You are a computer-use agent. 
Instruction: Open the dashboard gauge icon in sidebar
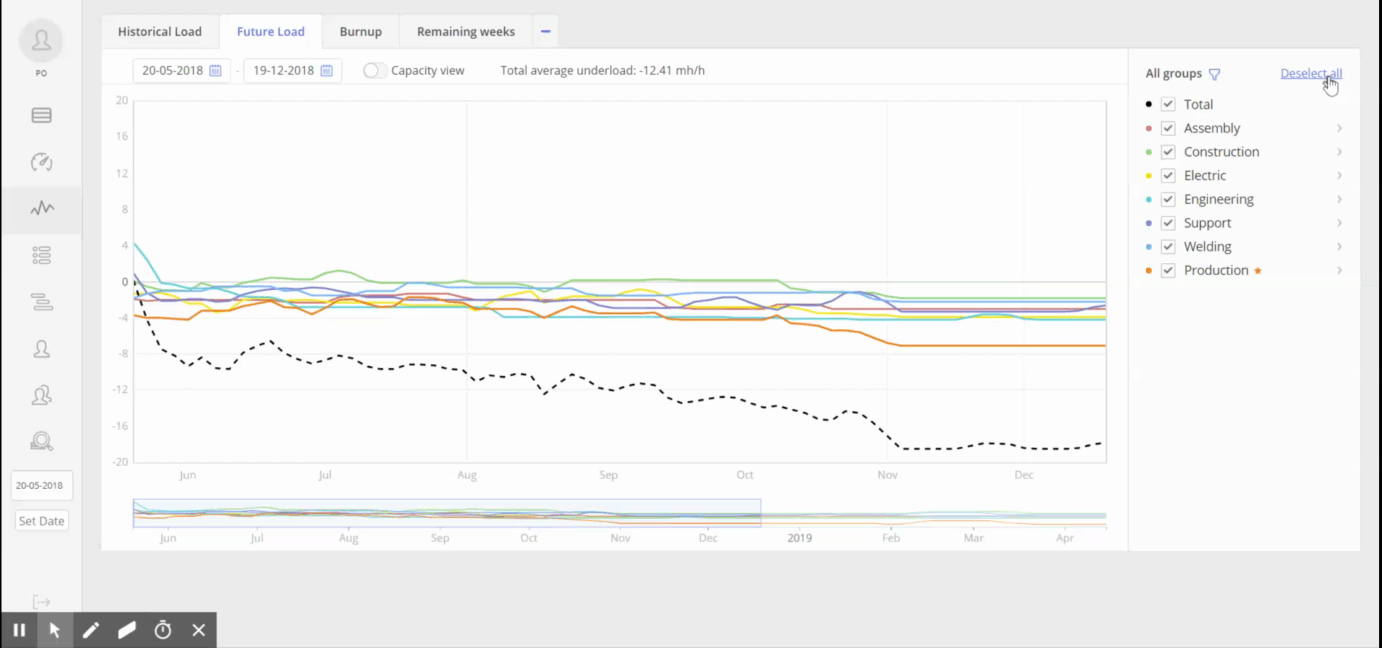tap(41, 162)
